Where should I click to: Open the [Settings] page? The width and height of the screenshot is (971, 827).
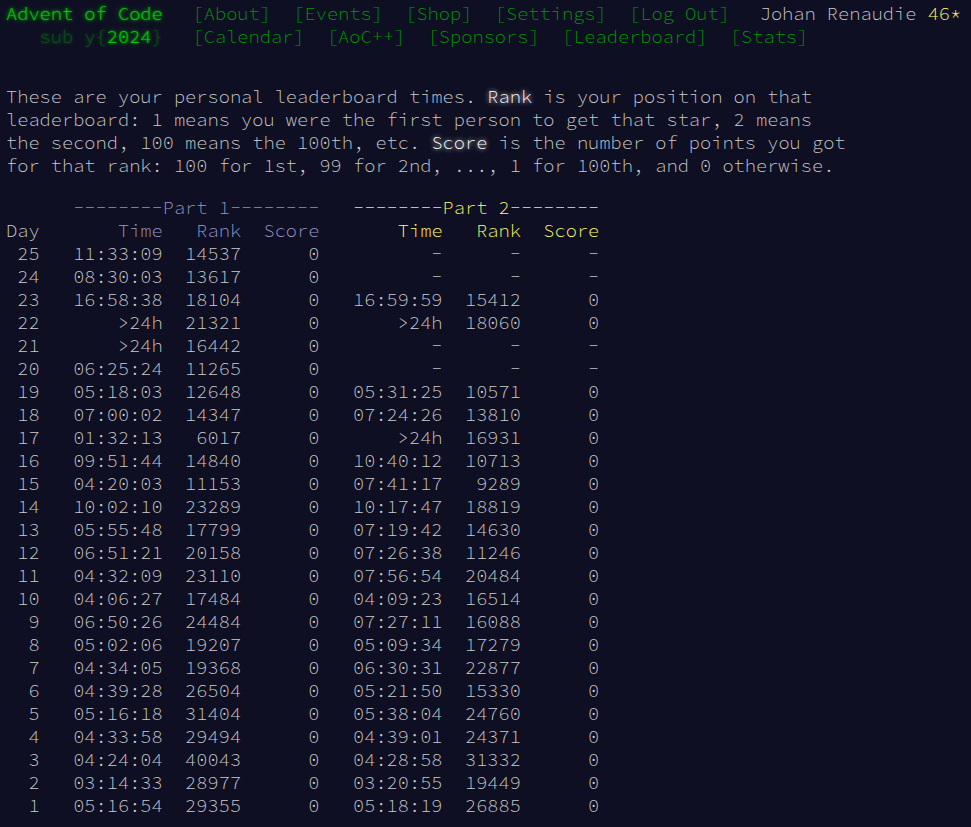point(551,14)
